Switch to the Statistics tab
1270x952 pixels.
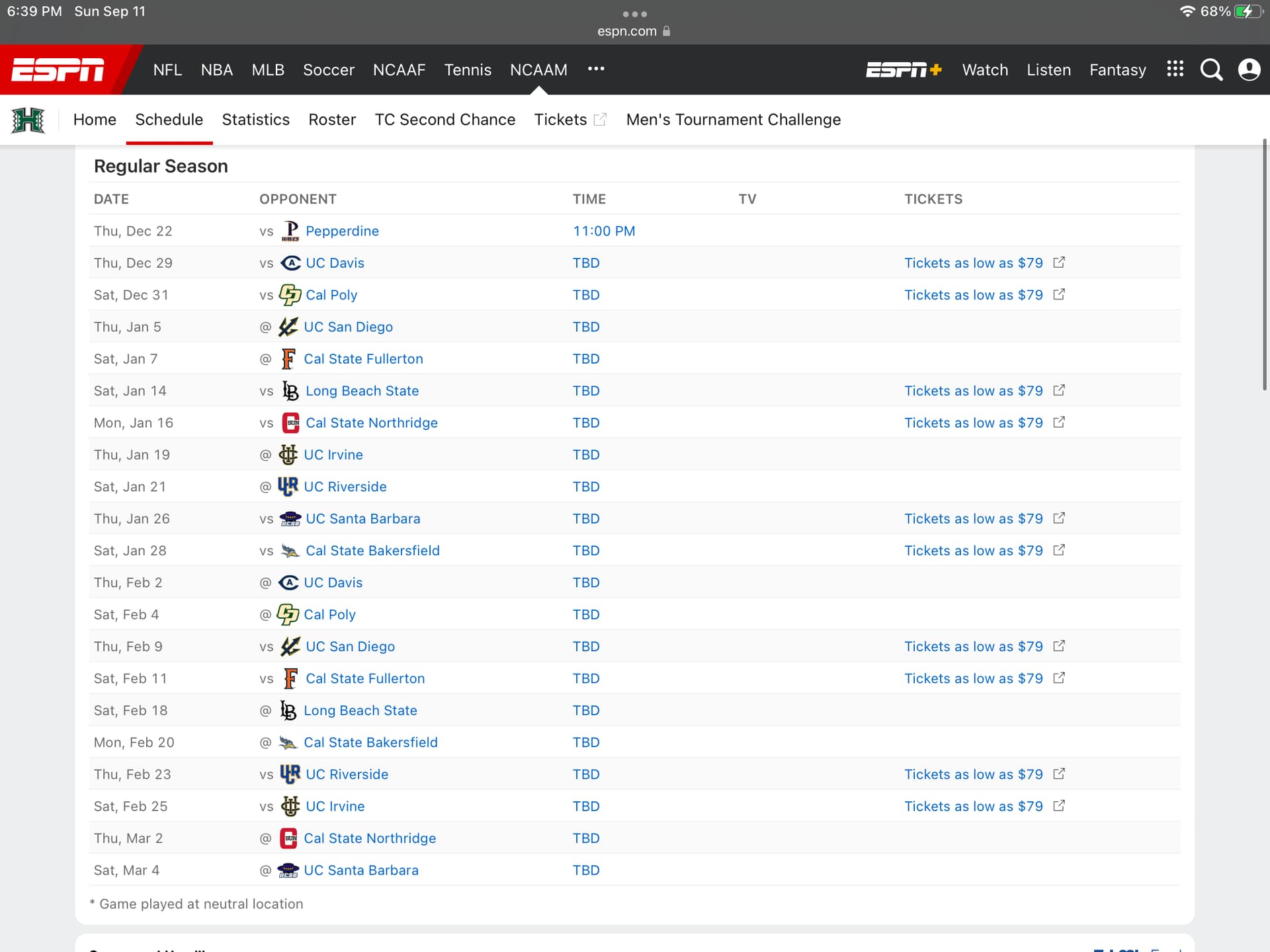pos(255,120)
